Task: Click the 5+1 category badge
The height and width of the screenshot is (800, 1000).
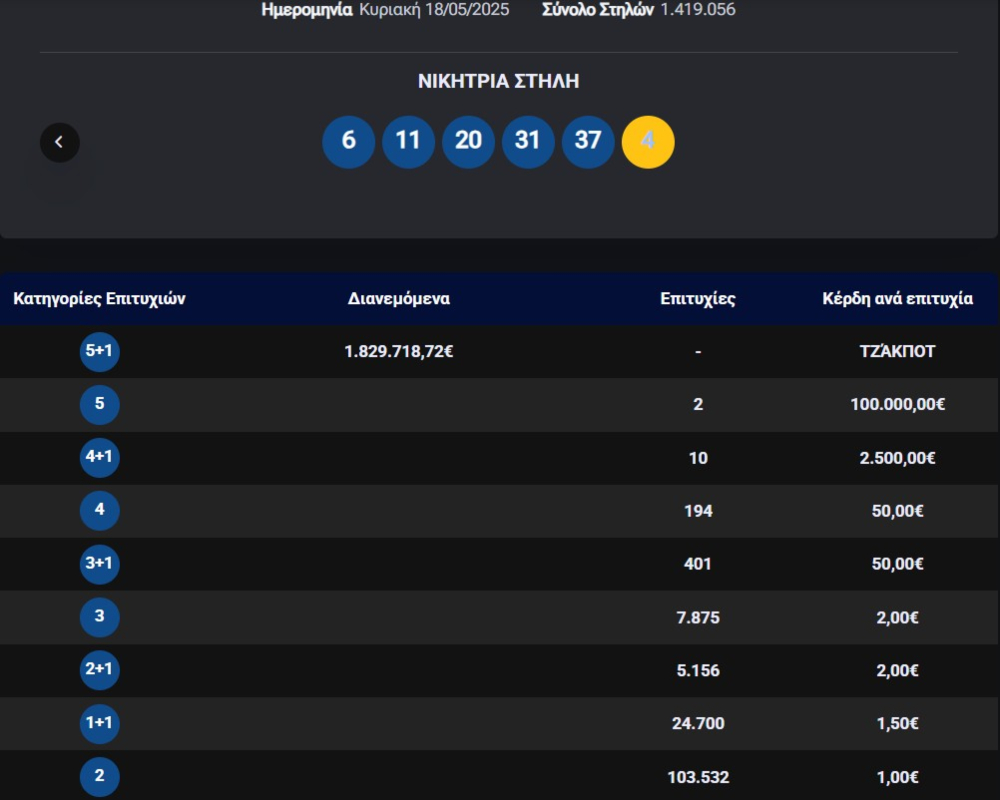Action: point(99,351)
